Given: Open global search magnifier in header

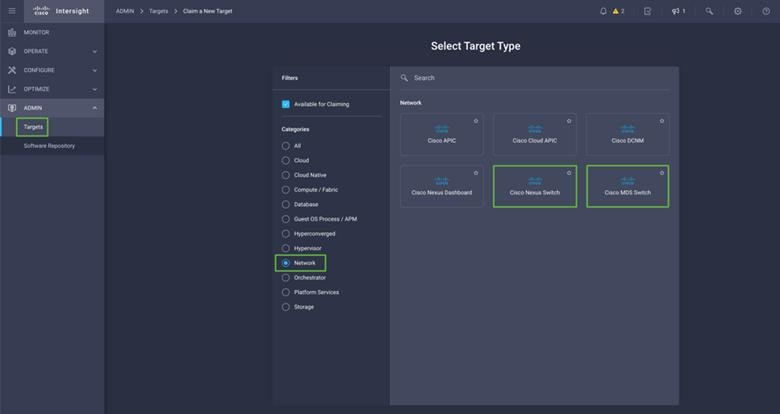Looking at the screenshot, I should coord(709,11).
